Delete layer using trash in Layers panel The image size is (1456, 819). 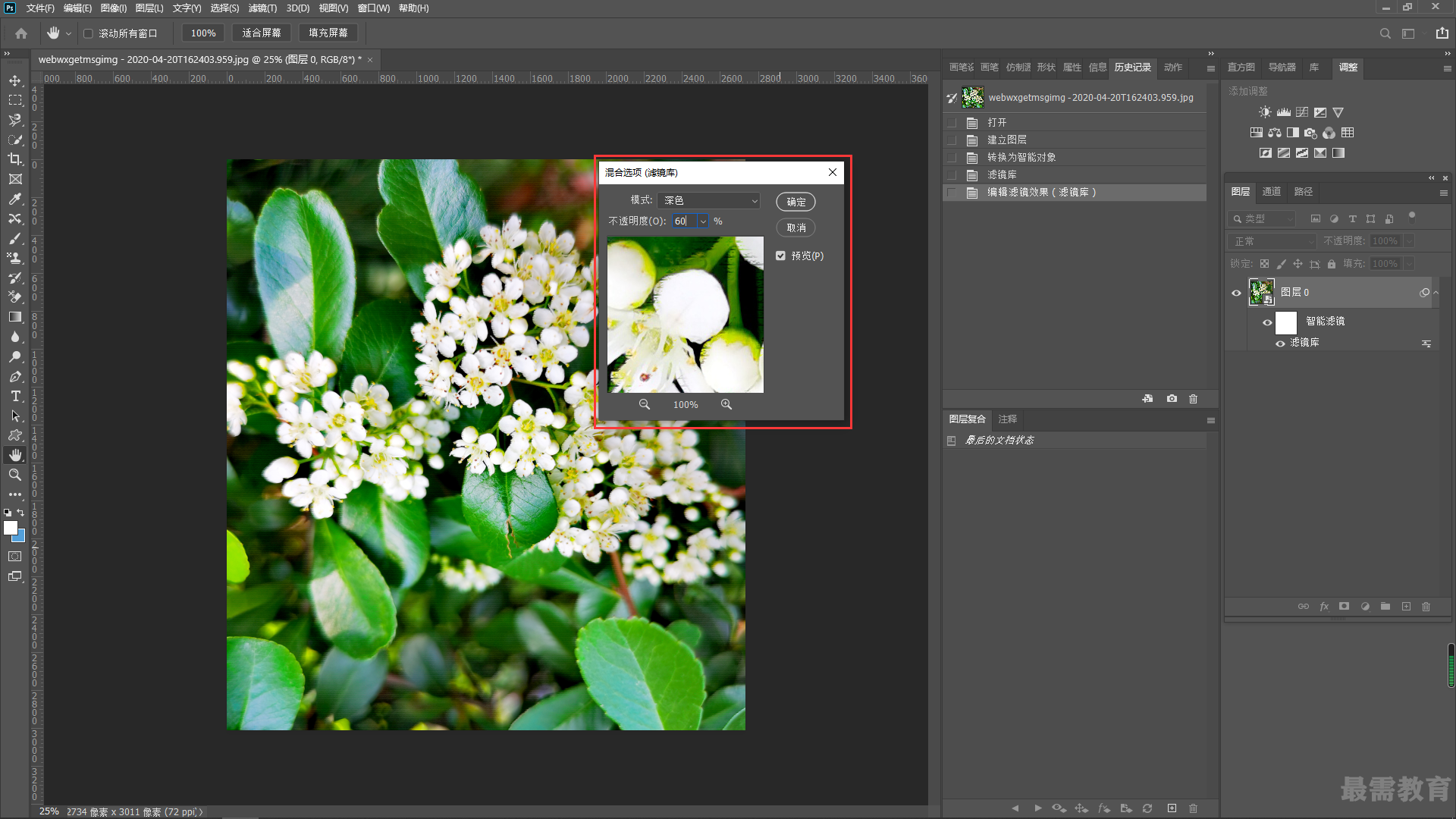pos(1426,606)
